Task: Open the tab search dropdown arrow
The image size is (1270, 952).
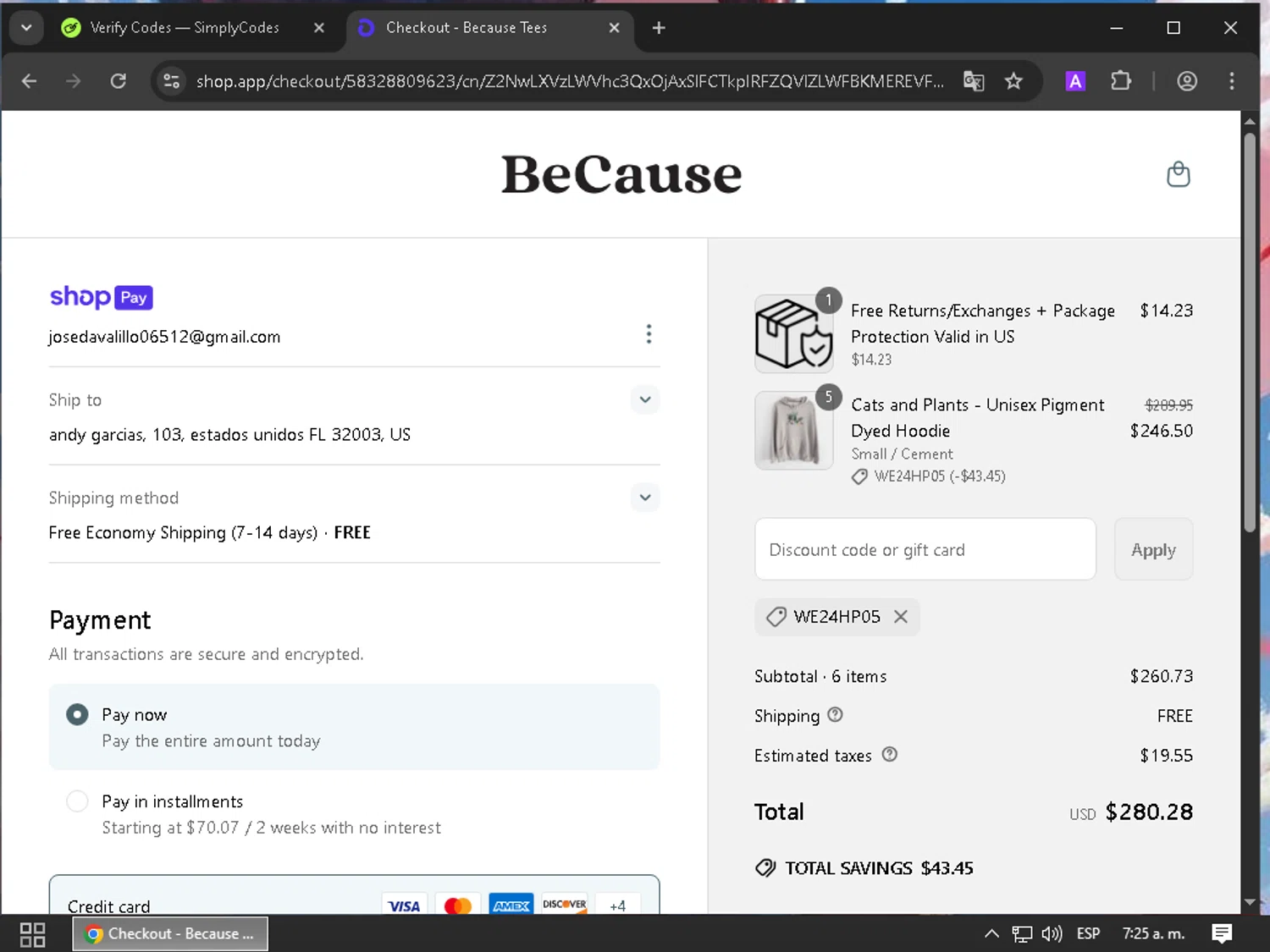Action: (x=26, y=28)
